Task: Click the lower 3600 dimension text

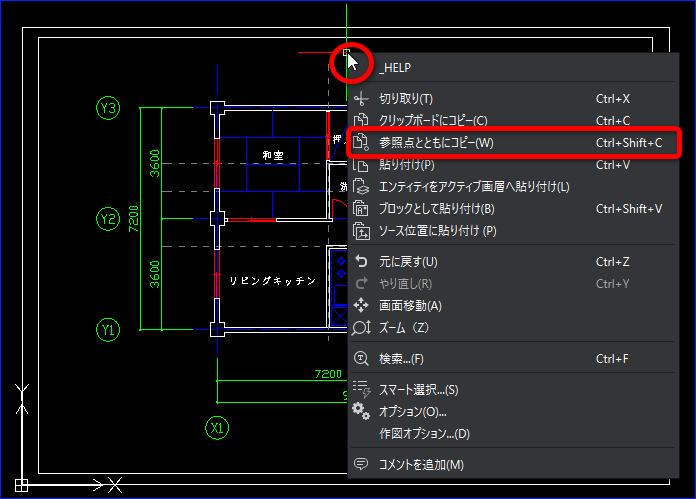Action: (154, 274)
